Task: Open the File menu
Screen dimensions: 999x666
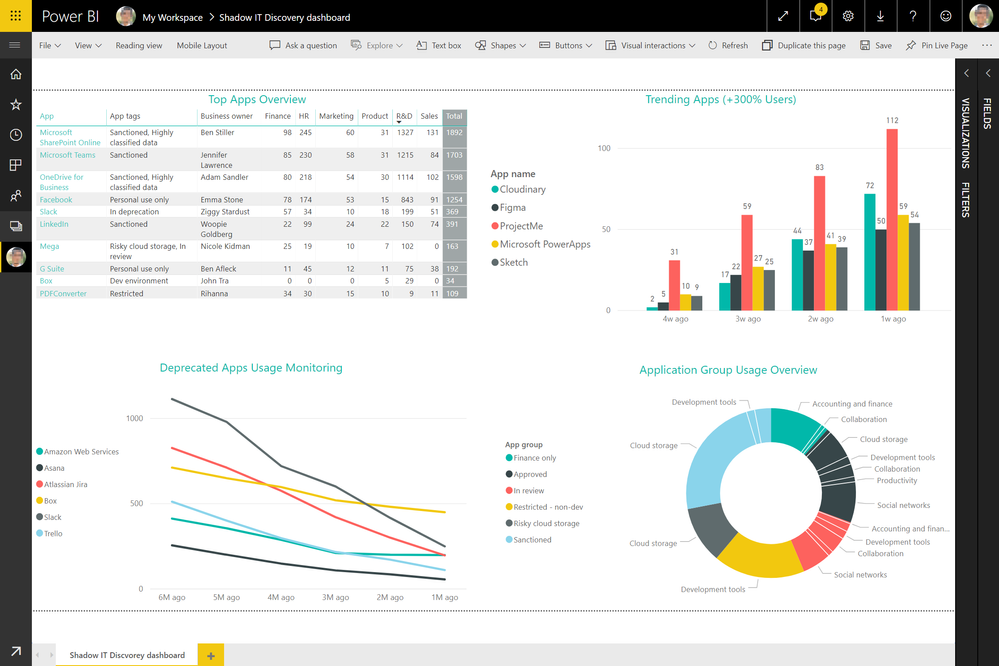Action: pyautogui.click(x=50, y=45)
